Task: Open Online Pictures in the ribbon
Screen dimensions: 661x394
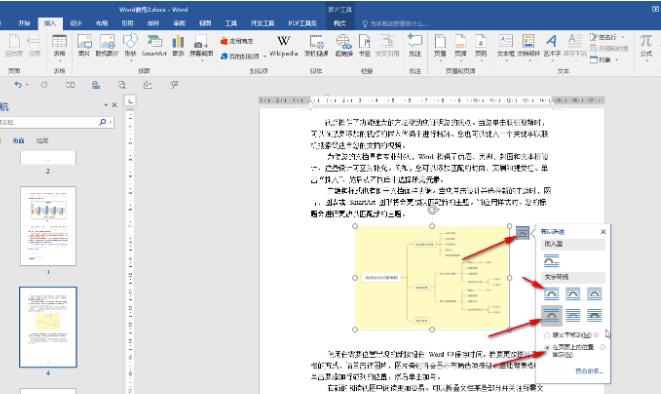Action: click(x=107, y=46)
